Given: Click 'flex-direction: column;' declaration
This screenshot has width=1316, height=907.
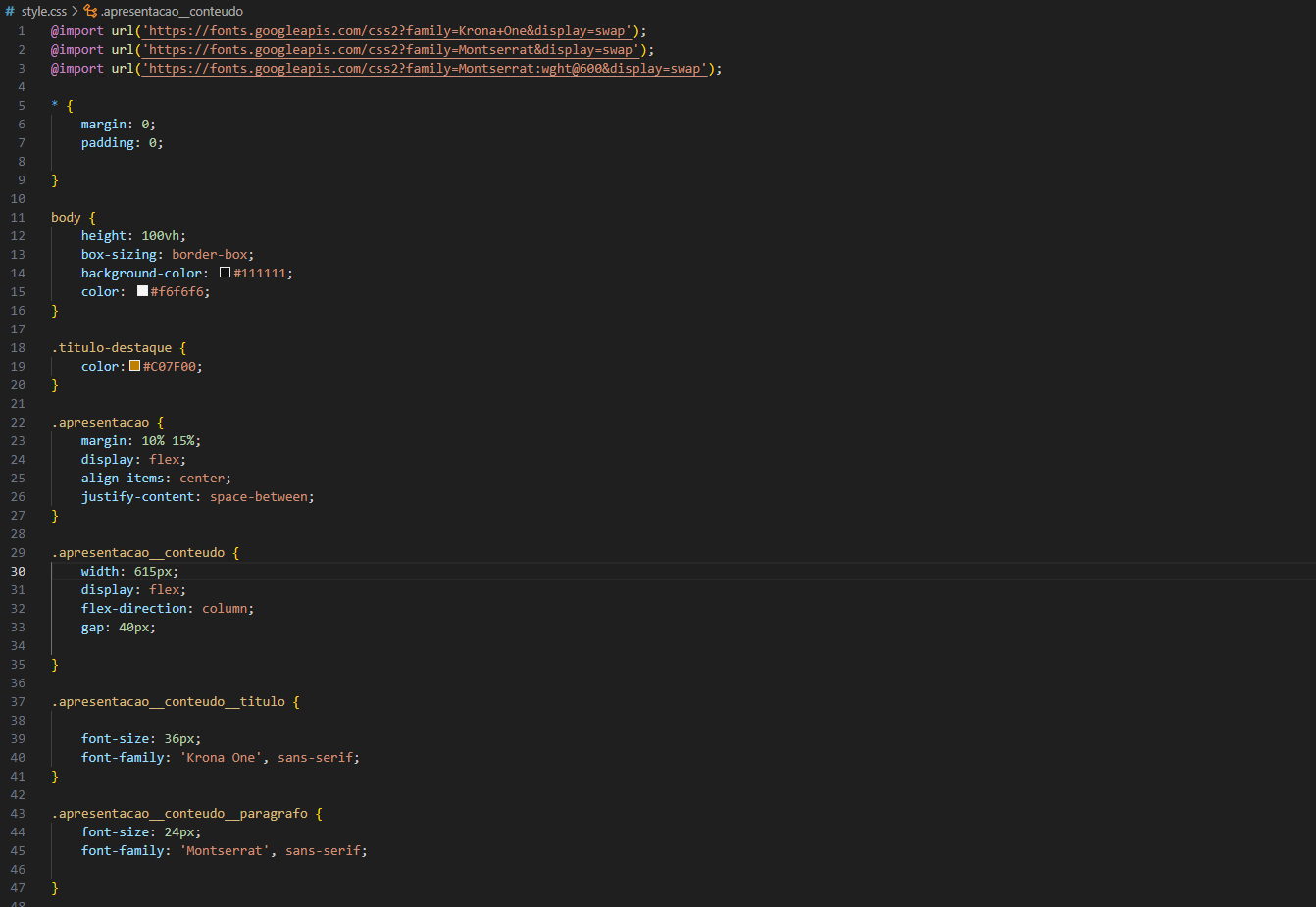Looking at the screenshot, I should (168, 609).
